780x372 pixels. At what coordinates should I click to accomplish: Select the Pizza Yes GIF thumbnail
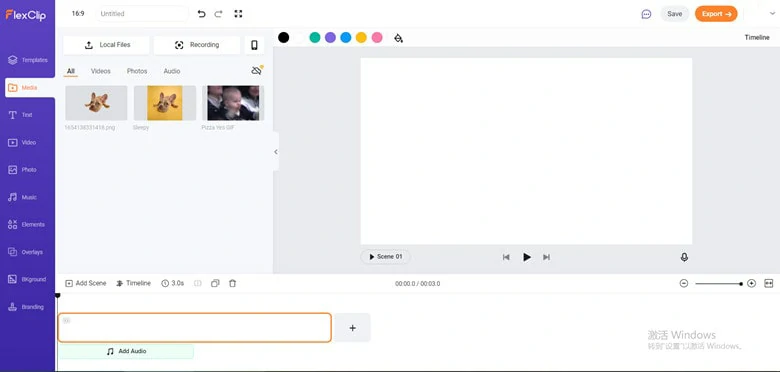click(x=233, y=103)
